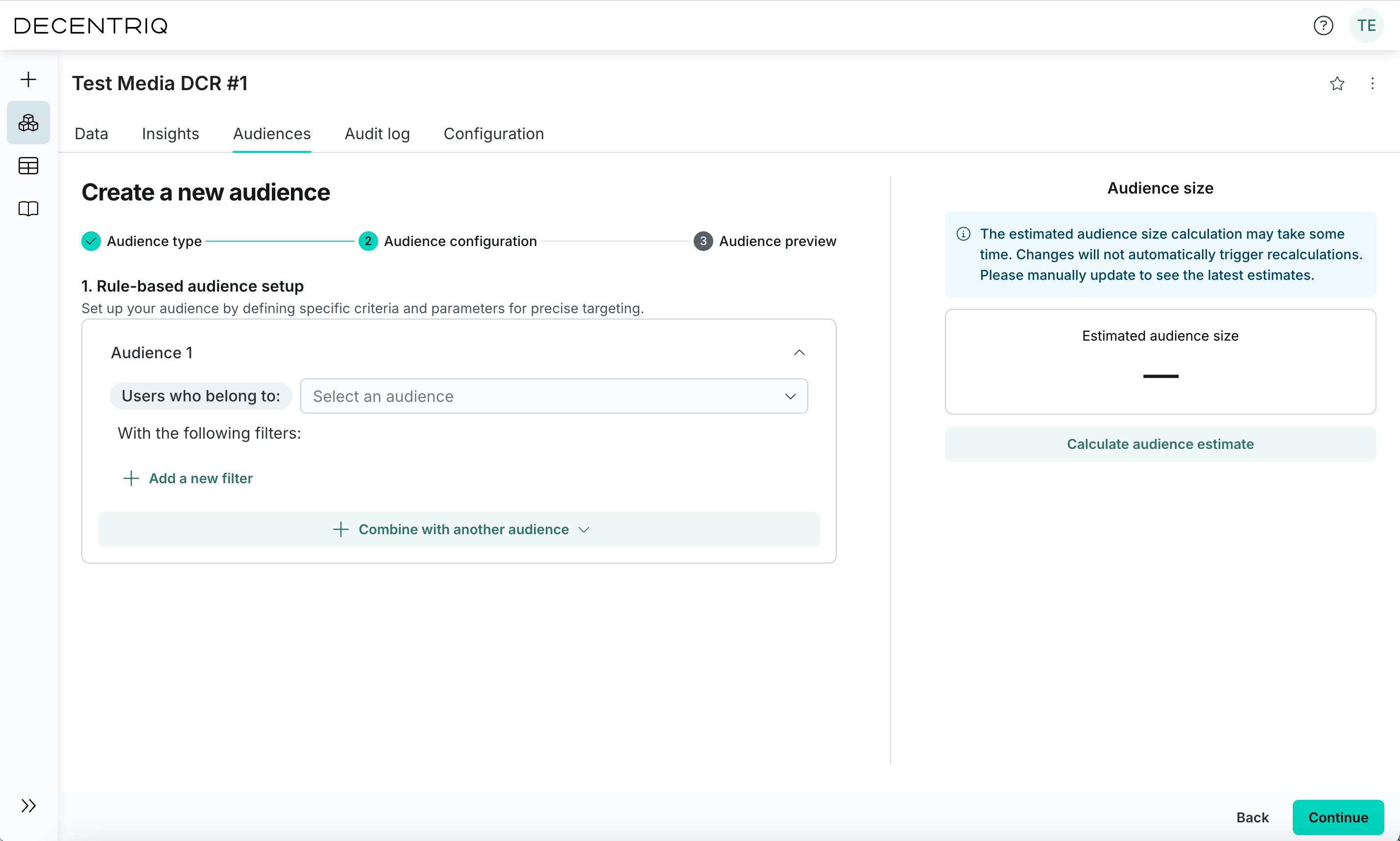Favorite this DCR with the star icon
This screenshot has width=1400, height=841.
1337,84
